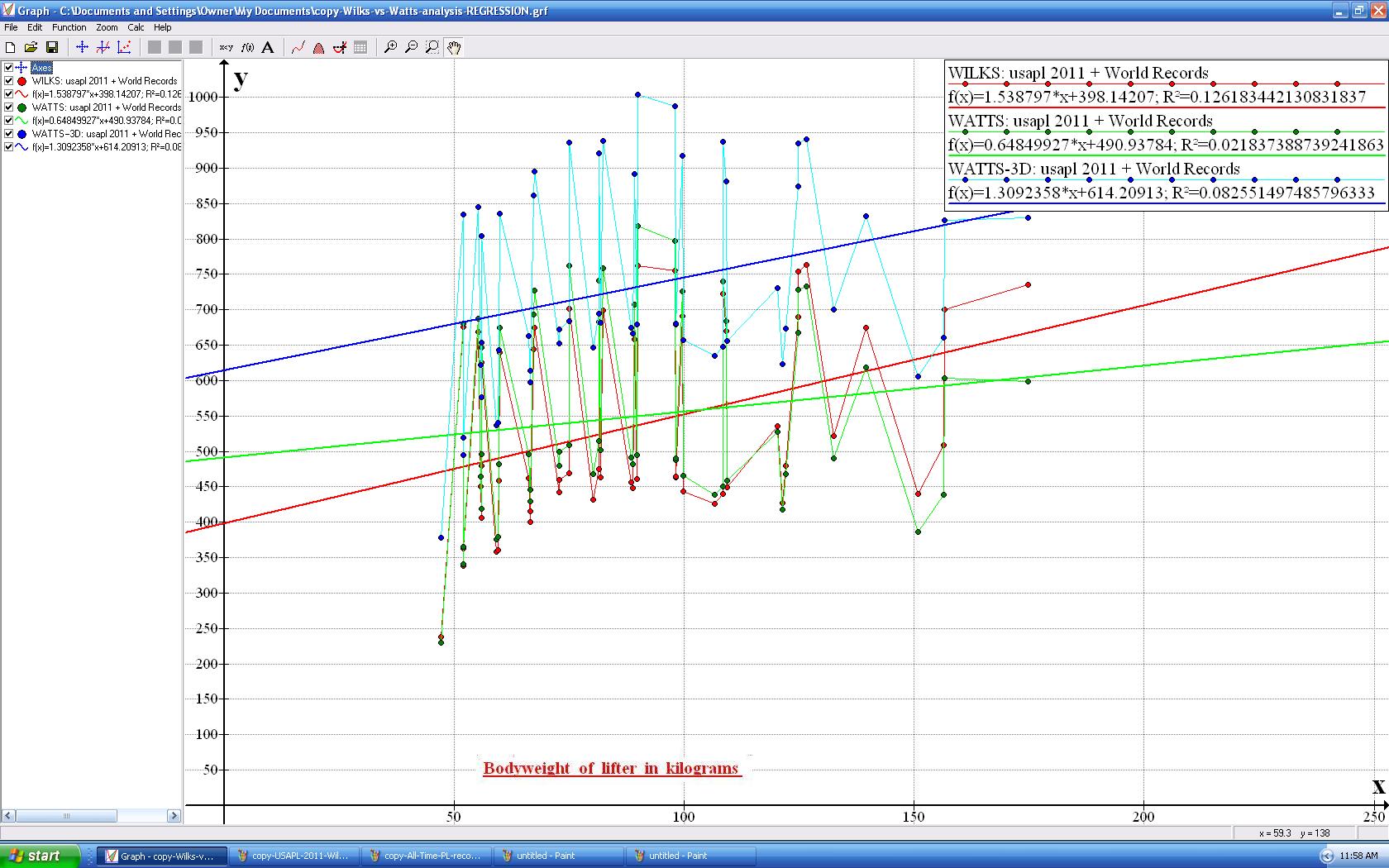Switch to 'copy-USAPL-2011-Wil...' taskbar window
Screen dimensions: 1389x868
294,856
